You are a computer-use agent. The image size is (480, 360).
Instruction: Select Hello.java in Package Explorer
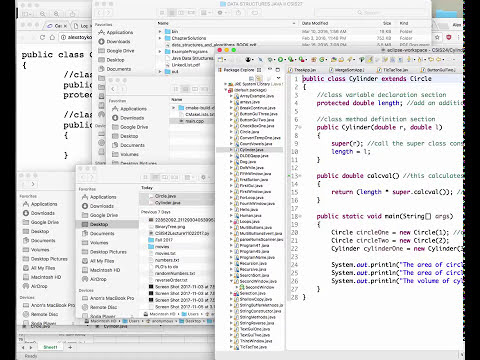click(249, 210)
